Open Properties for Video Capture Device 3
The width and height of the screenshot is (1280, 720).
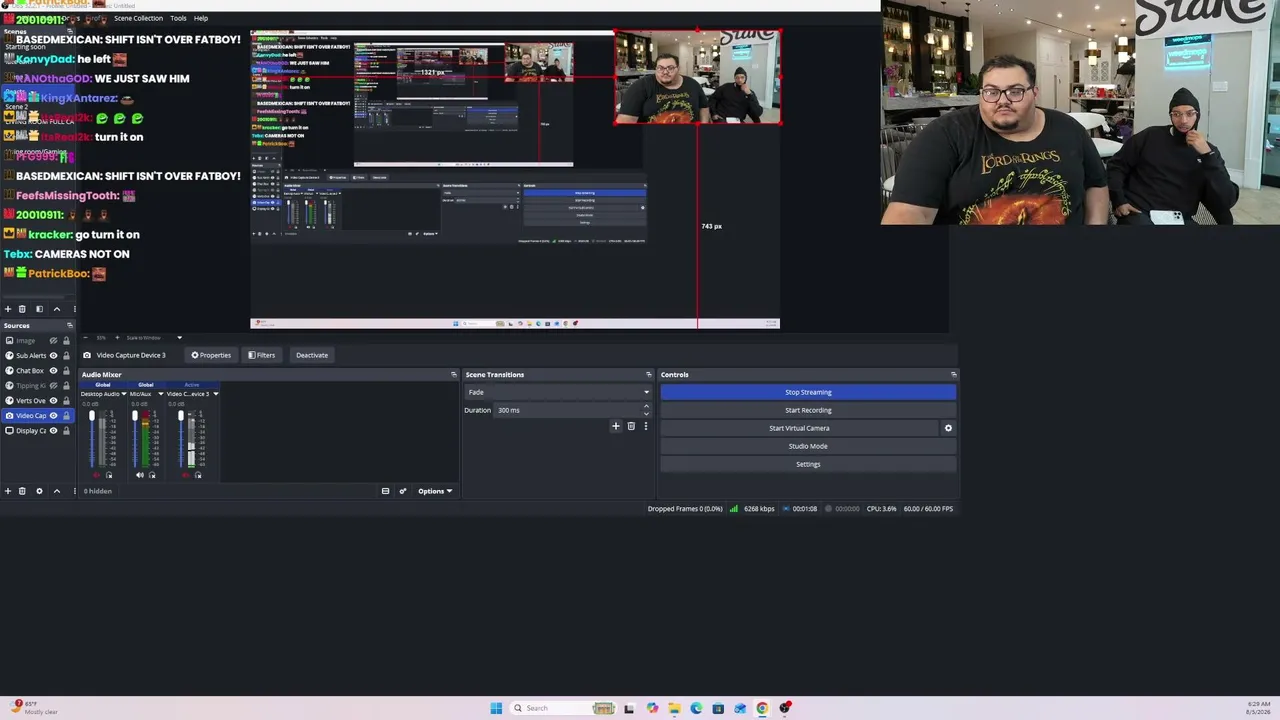[211, 355]
